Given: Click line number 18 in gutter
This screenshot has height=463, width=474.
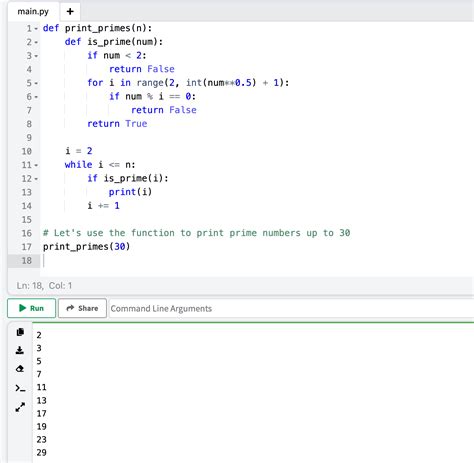Looking at the screenshot, I should click(27, 261).
